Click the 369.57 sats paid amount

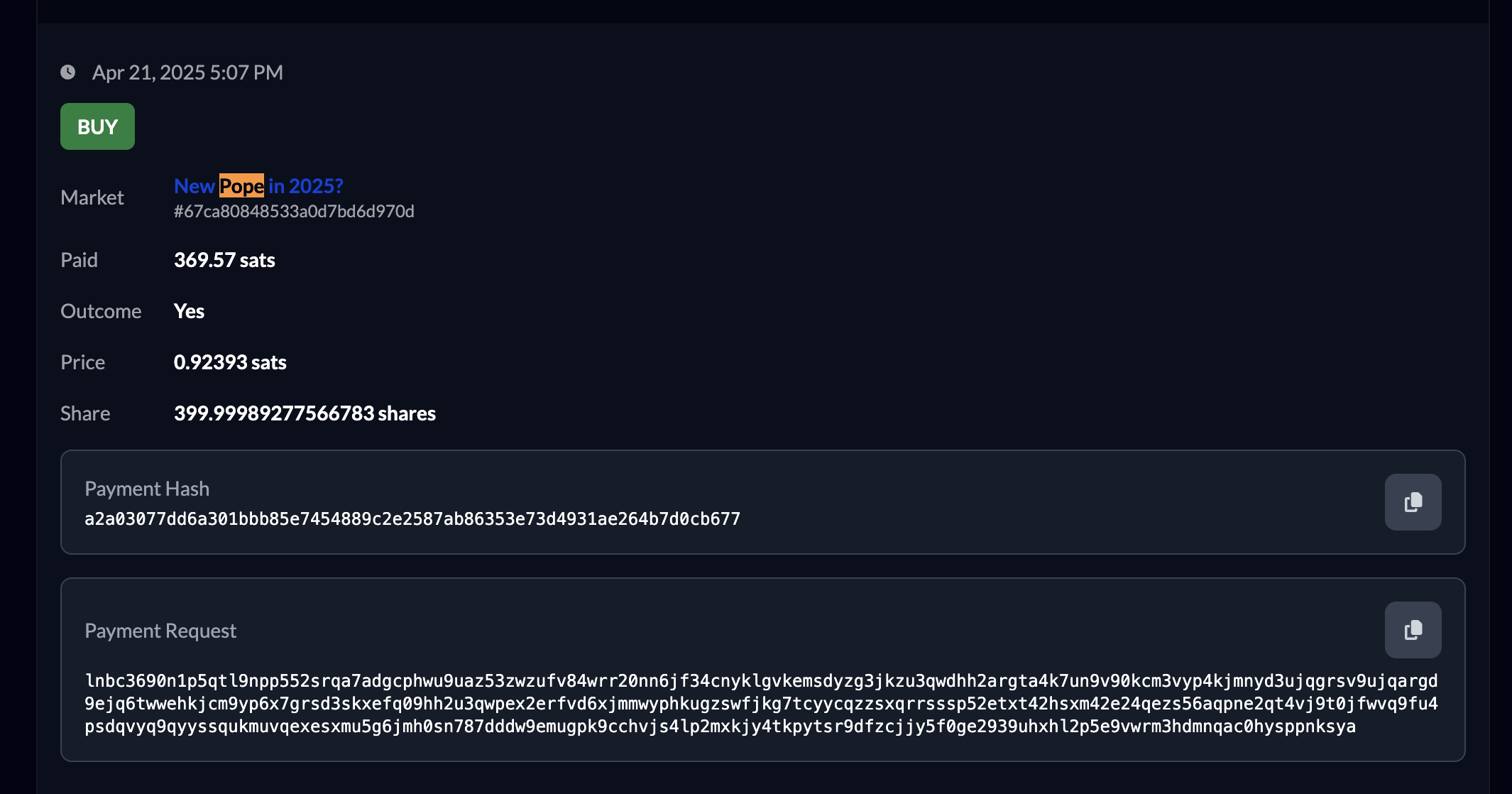[x=224, y=260]
